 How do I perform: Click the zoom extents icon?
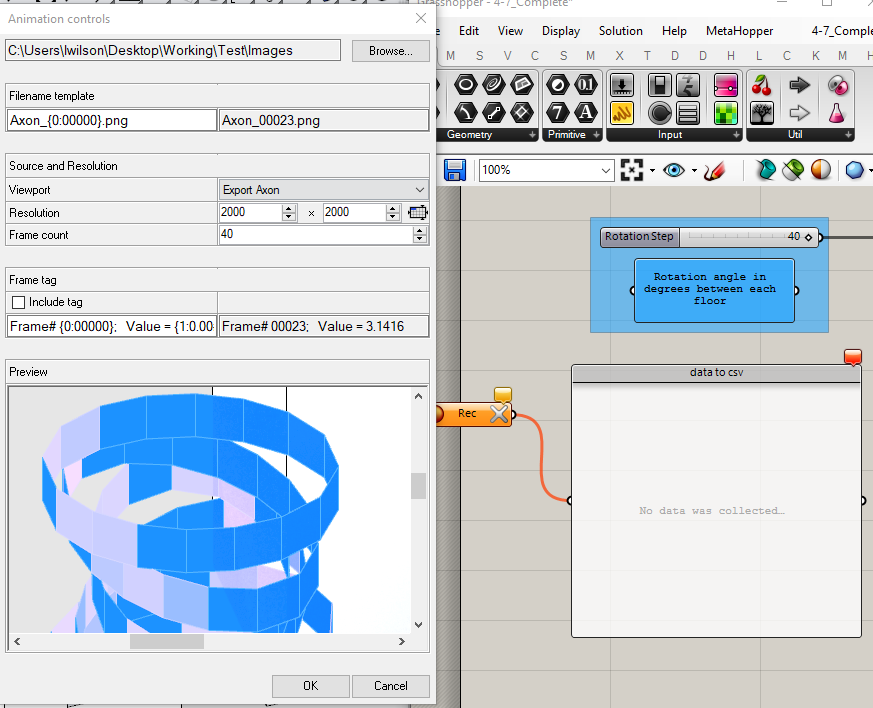[631, 170]
